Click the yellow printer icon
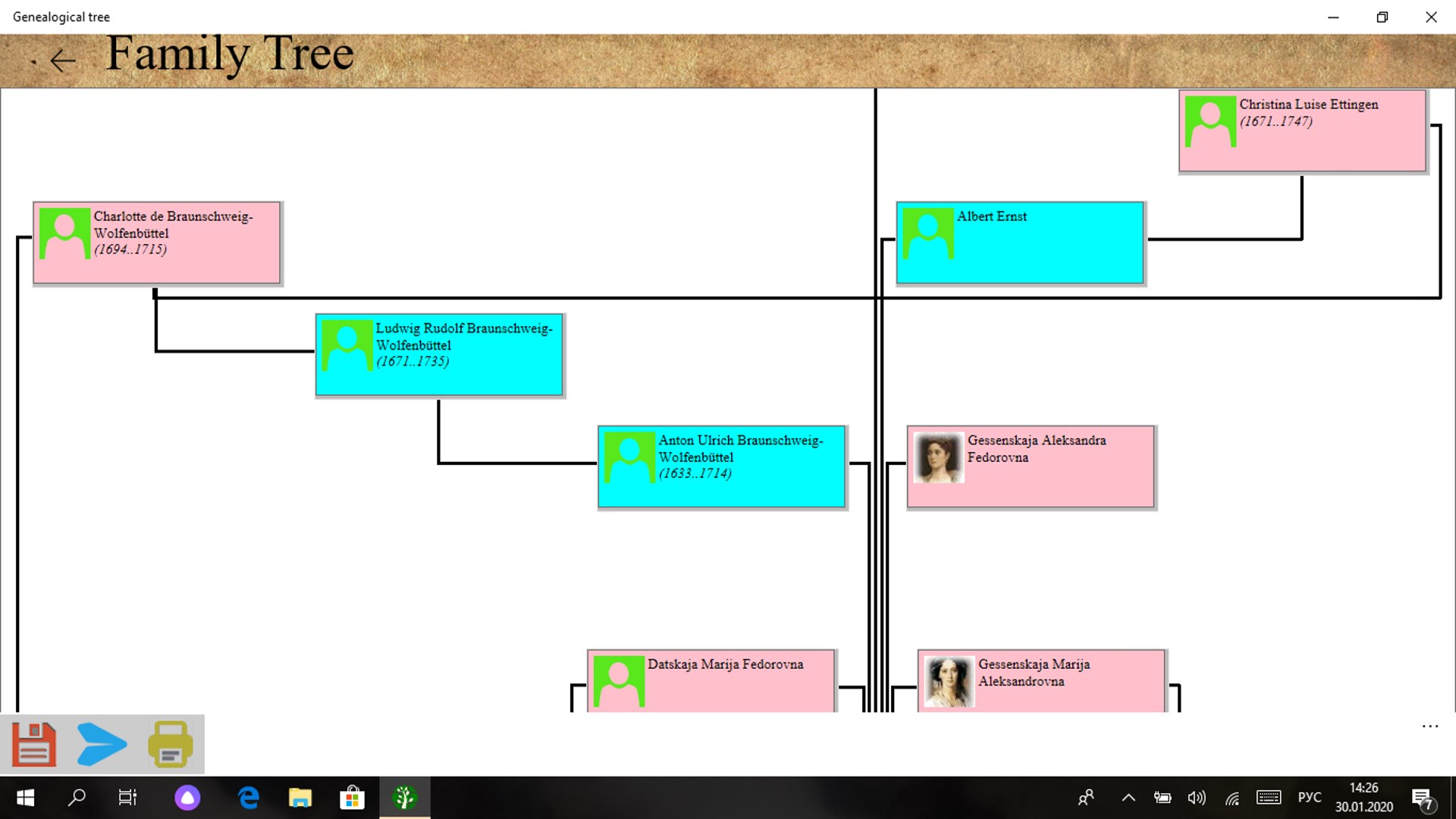This screenshot has height=819, width=1456. (171, 744)
